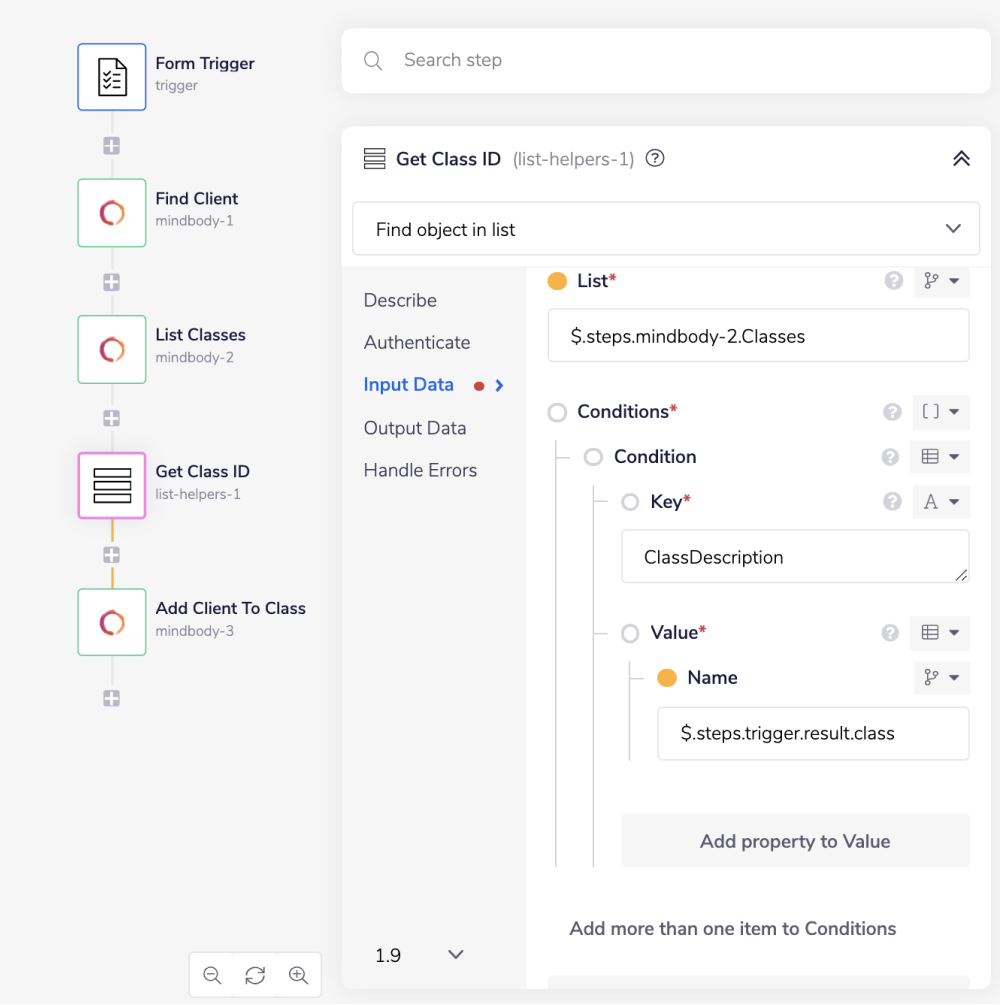Click the zoom out magnifier icon
This screenshot has height=1005, width=1000.
click(x=212, y=975)
